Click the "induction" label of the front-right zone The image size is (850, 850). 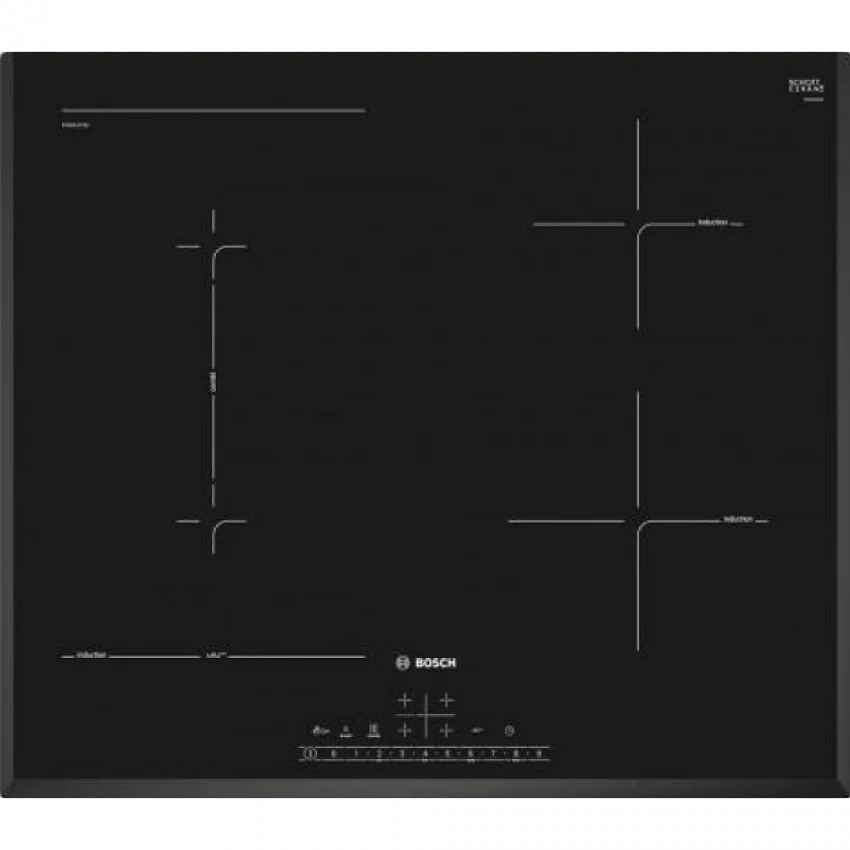tap(738, 519)
